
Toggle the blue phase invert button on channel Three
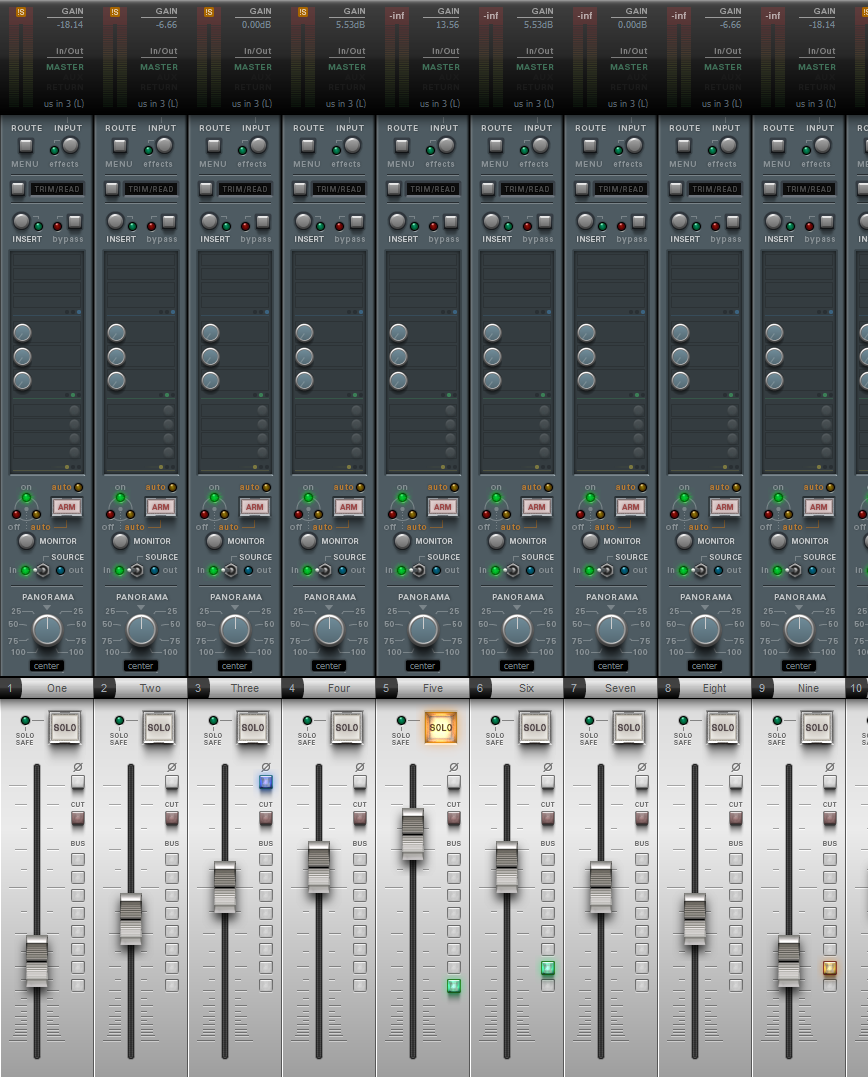(266, 782)
